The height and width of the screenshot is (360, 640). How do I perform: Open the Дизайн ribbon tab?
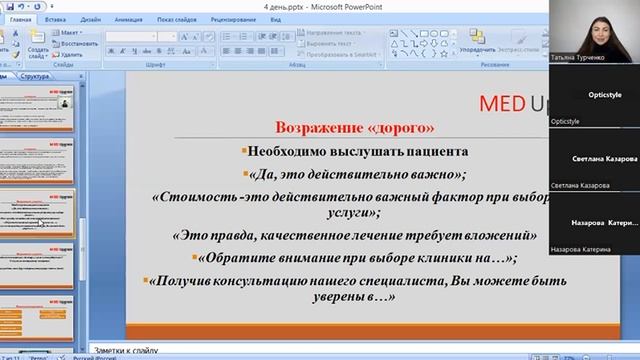(91, 20)
